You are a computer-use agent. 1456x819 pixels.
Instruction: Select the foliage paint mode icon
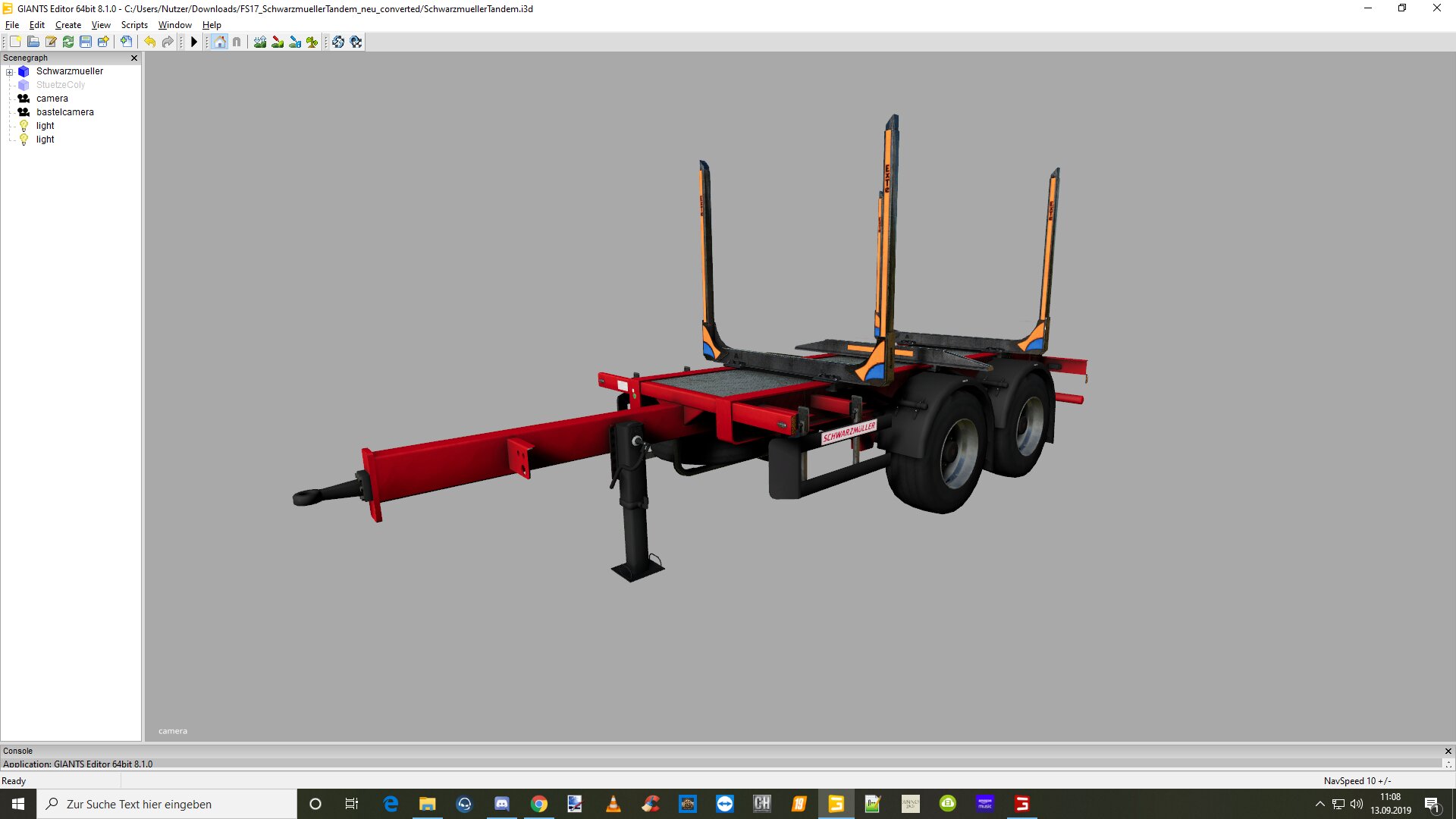click(312, 42)
